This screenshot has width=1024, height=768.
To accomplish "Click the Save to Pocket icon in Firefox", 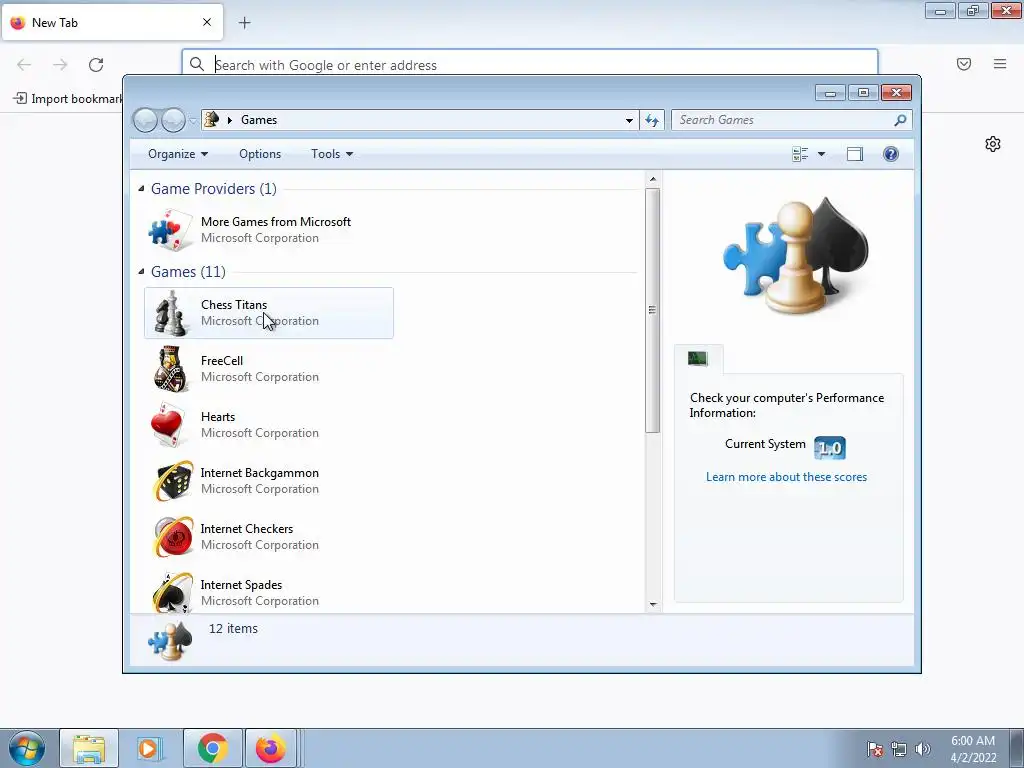I will (x=964, y=64).
